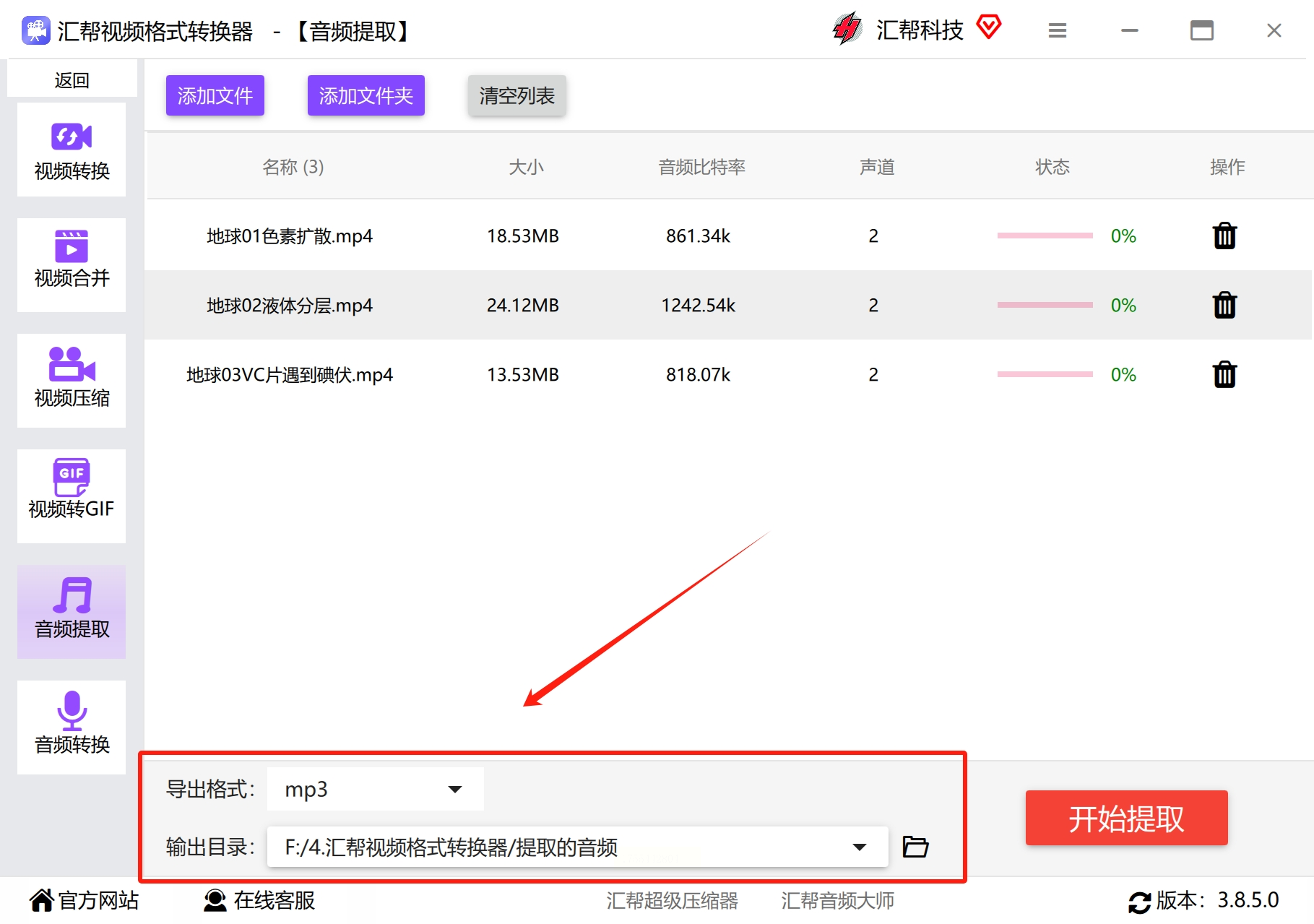Clear the list with 清空列表
The height and width of the screenshot is (924, 1314).
(x=517, y=95)
